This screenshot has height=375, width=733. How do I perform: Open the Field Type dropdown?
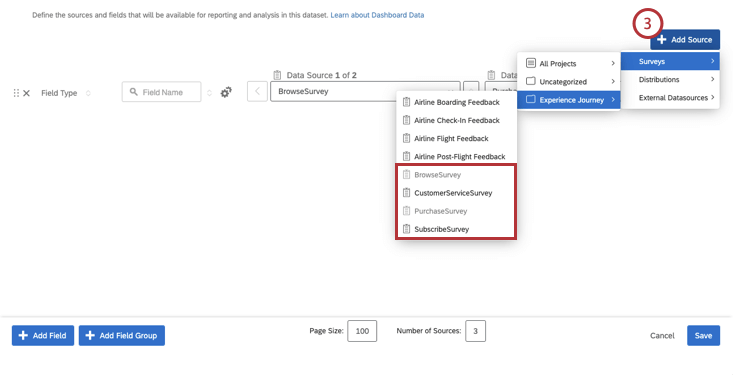click(65, 93)
